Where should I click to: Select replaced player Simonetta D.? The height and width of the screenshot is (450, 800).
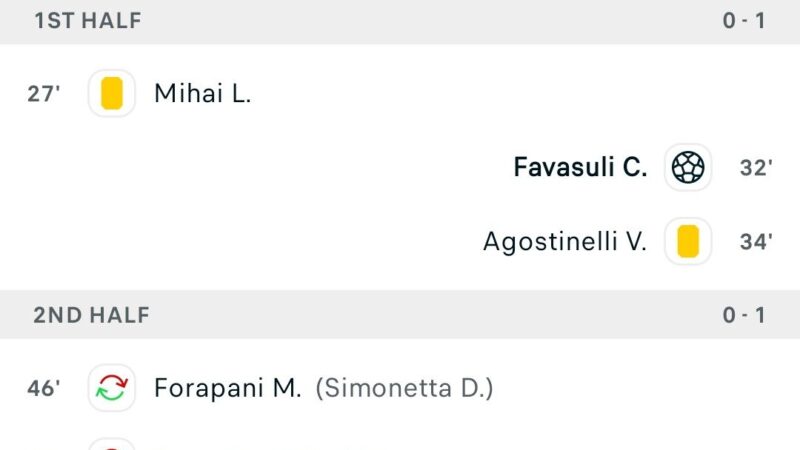(x=405, y=388)
